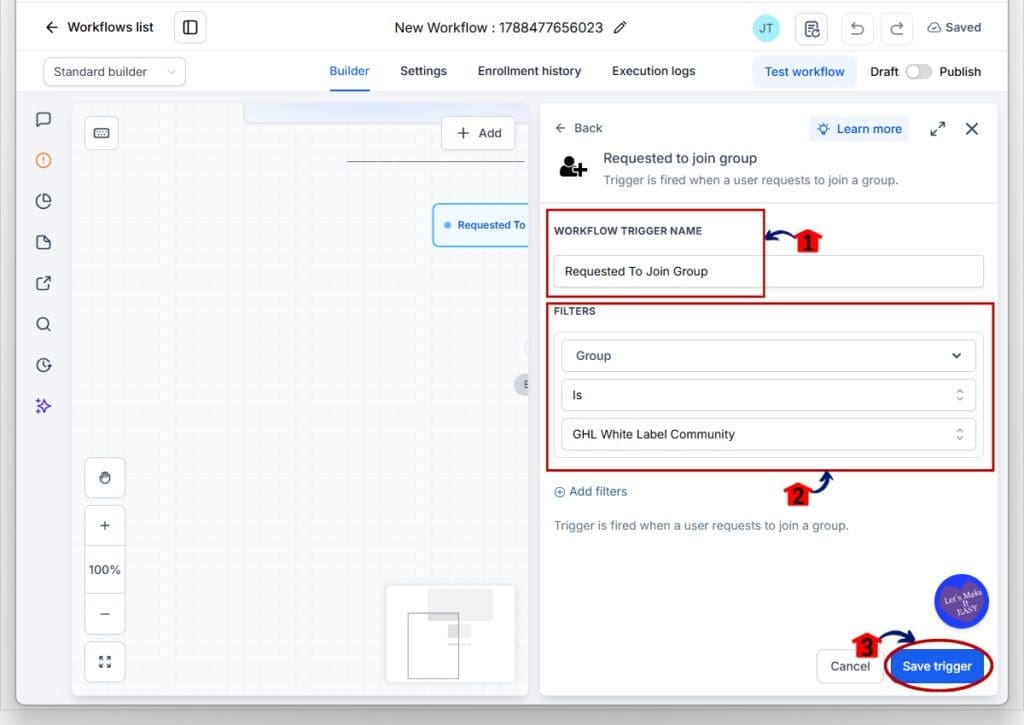Open the 'Is' operator dropdown
This screenshot has width=1024, height=725.
(x=768, y=395)
